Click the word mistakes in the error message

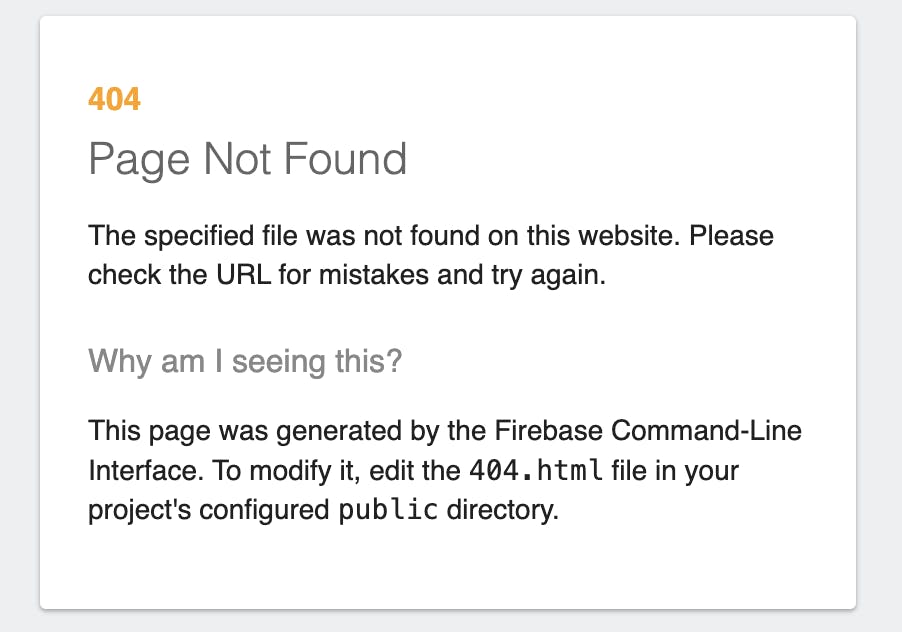click(x=374, y=274)
